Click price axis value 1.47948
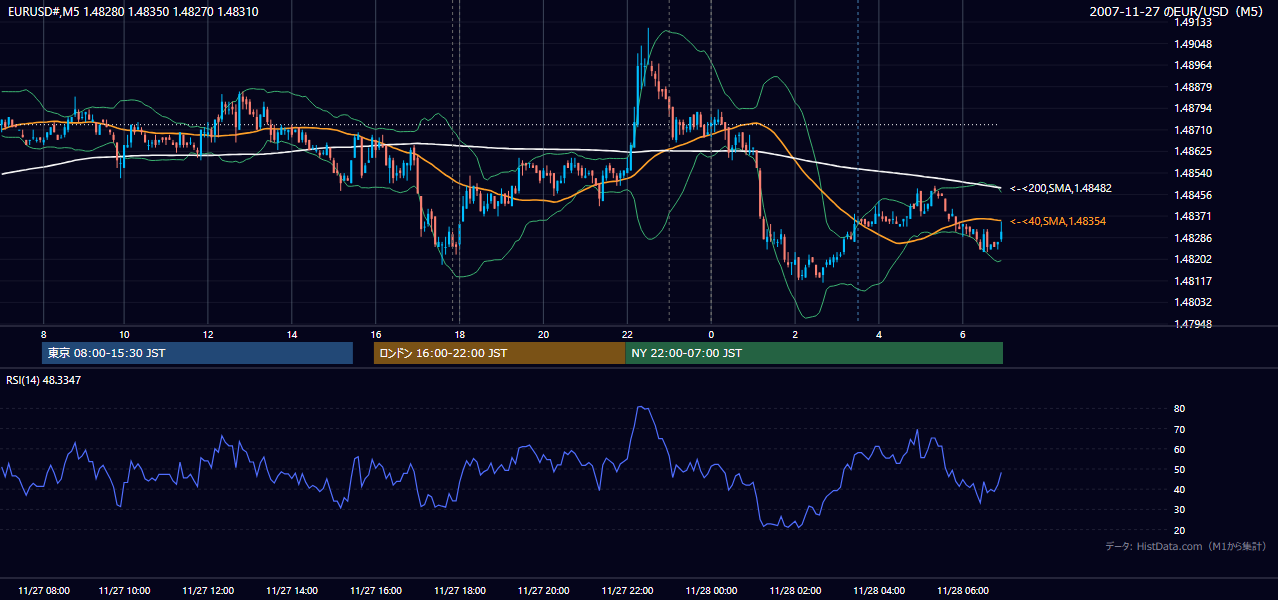This screenshot has width=1278, height=600. pyautogui.click(x=1194, y=324)
